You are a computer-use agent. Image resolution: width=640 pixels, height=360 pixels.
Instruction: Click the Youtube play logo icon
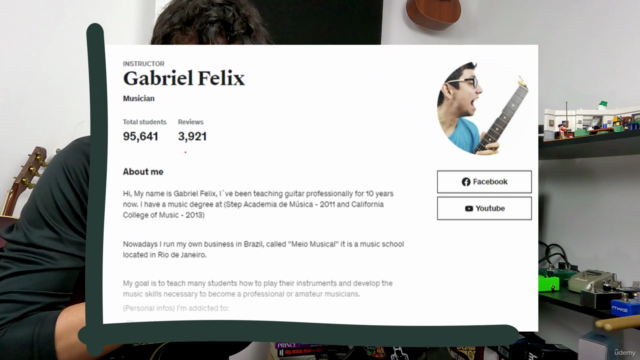pyautogui.click(x=469, y=209)
